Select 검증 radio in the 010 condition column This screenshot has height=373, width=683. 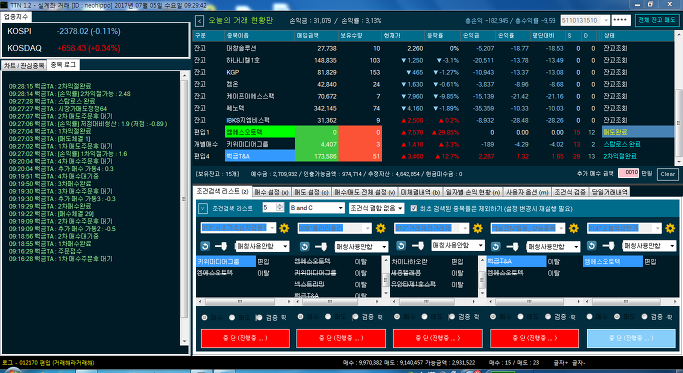tap(452, 317)
